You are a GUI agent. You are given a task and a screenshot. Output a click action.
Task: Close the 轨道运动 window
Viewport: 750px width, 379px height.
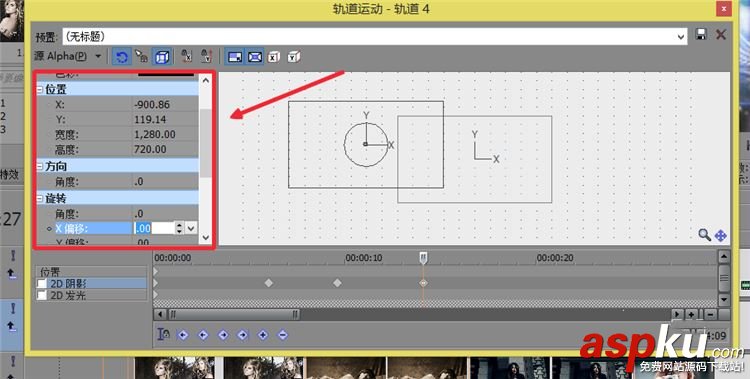(724, 9)
